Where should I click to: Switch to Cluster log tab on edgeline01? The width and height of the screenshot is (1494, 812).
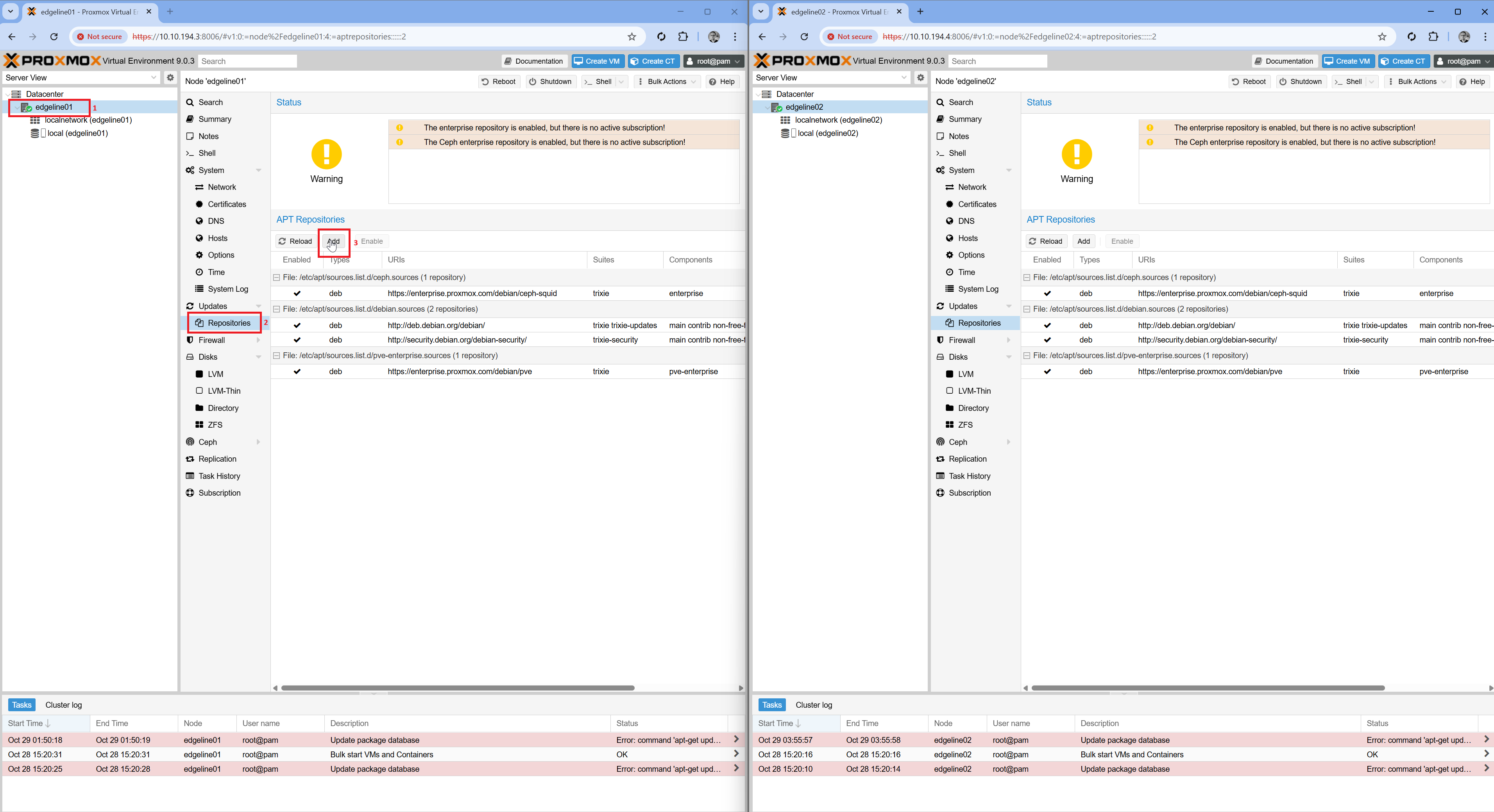point(64,705)
